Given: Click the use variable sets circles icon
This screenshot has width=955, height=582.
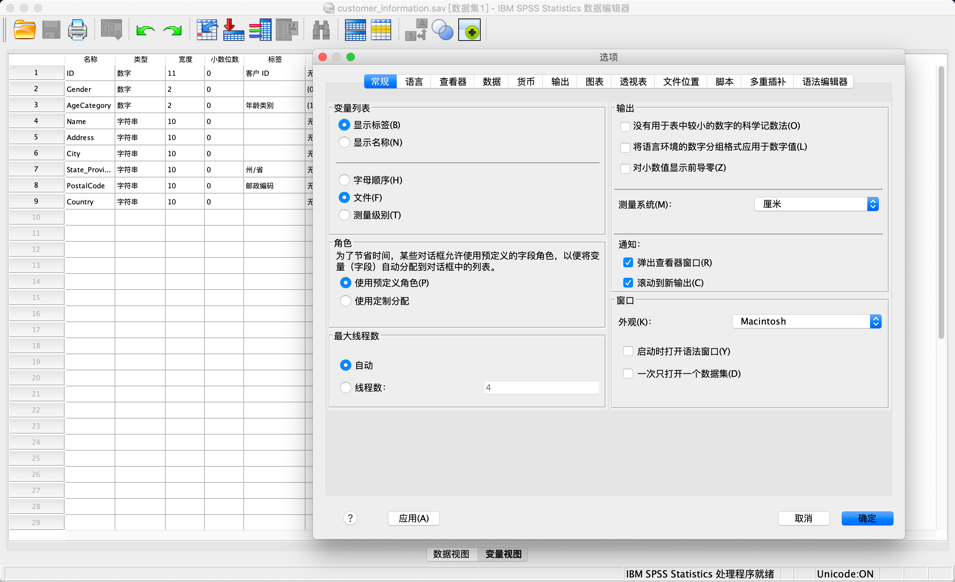Looking at the screenshot, I should pos(443,30).
